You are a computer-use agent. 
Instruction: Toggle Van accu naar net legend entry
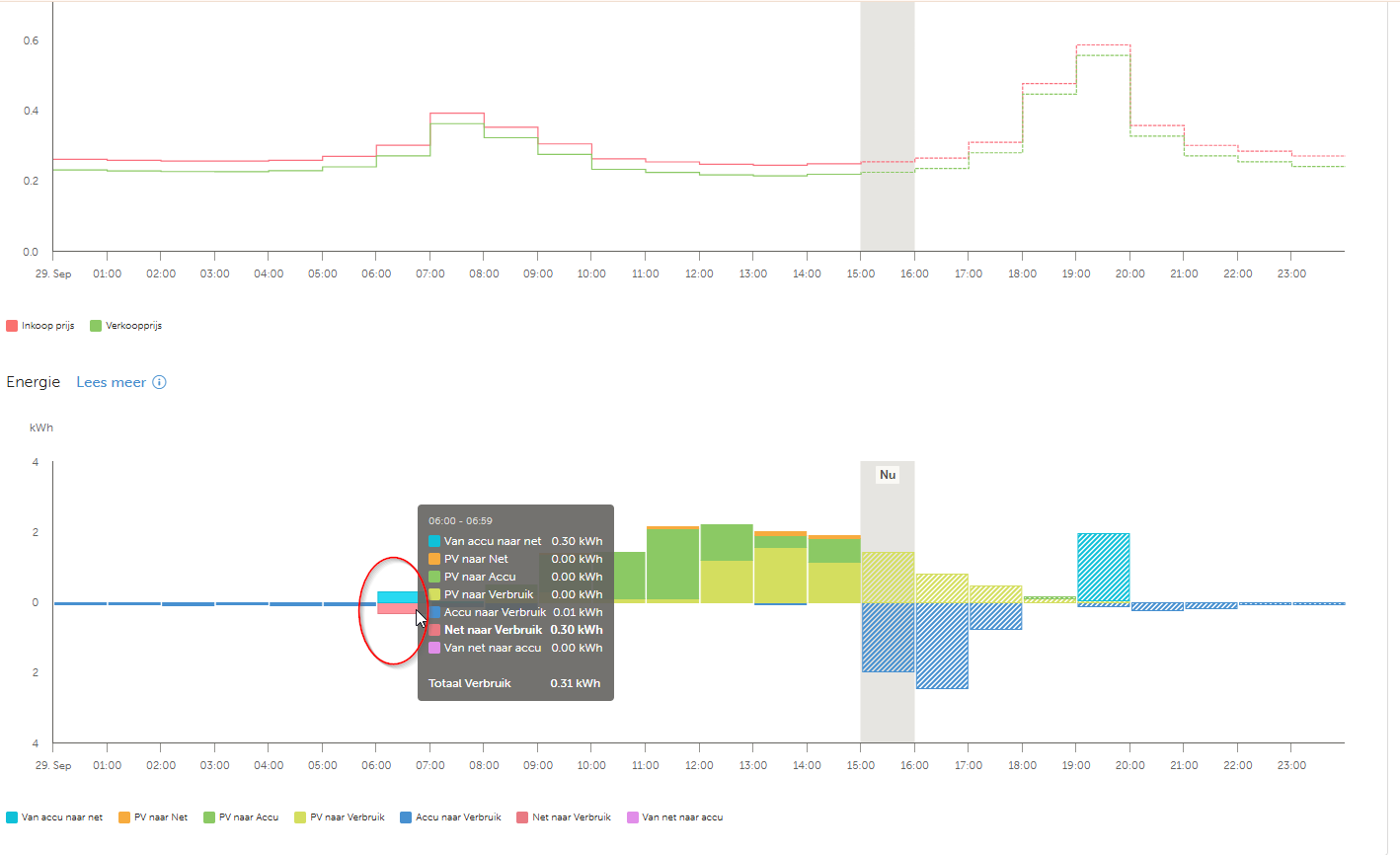tap(54, 817)
